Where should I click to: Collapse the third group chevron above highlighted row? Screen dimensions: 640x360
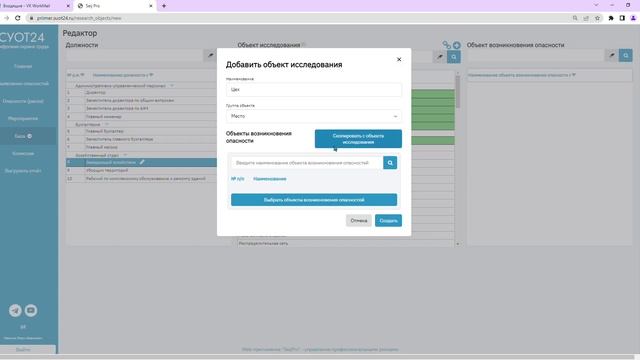click(x=125, y=155)
